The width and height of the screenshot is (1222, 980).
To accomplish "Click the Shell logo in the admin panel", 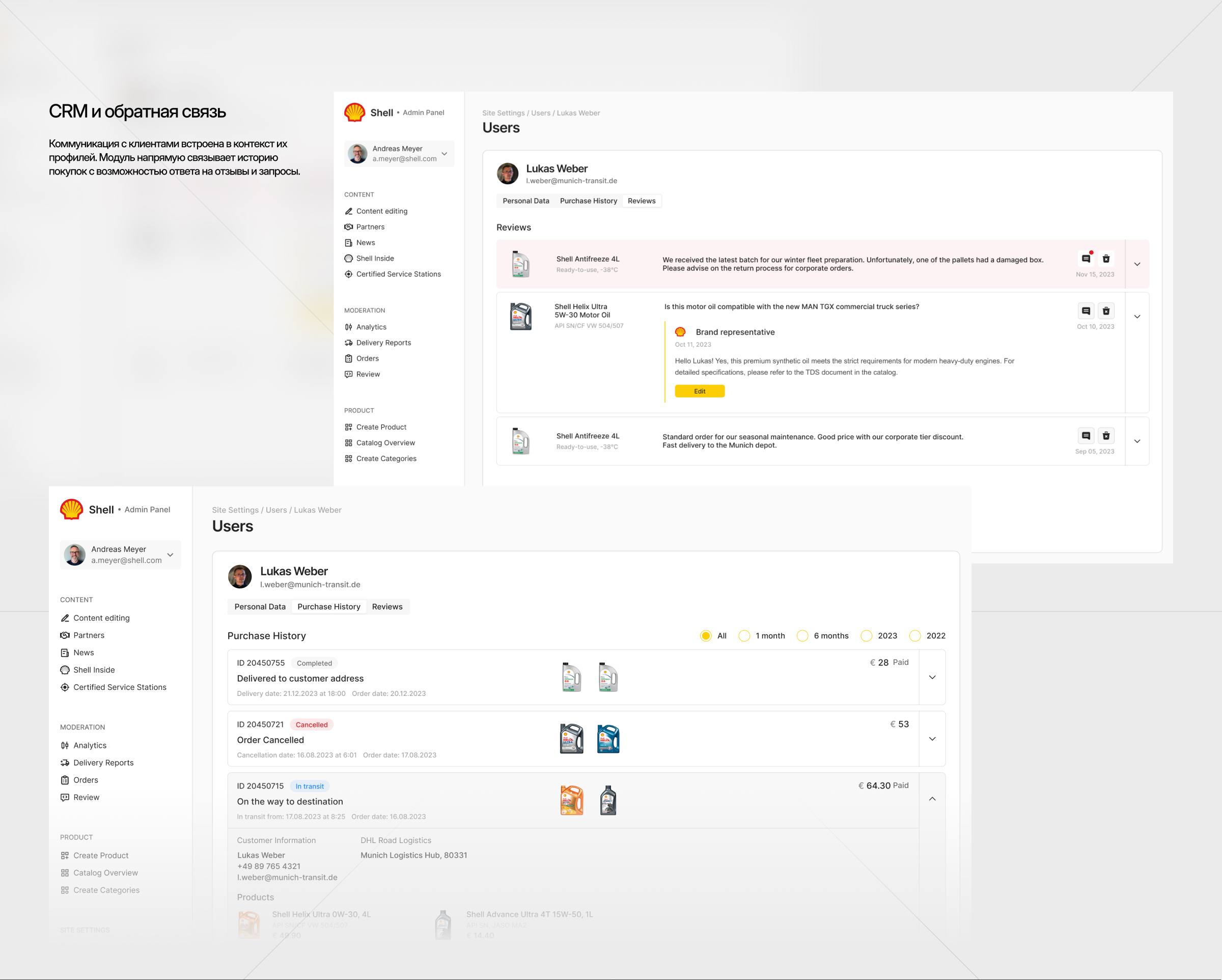I will tap(355, 112).
